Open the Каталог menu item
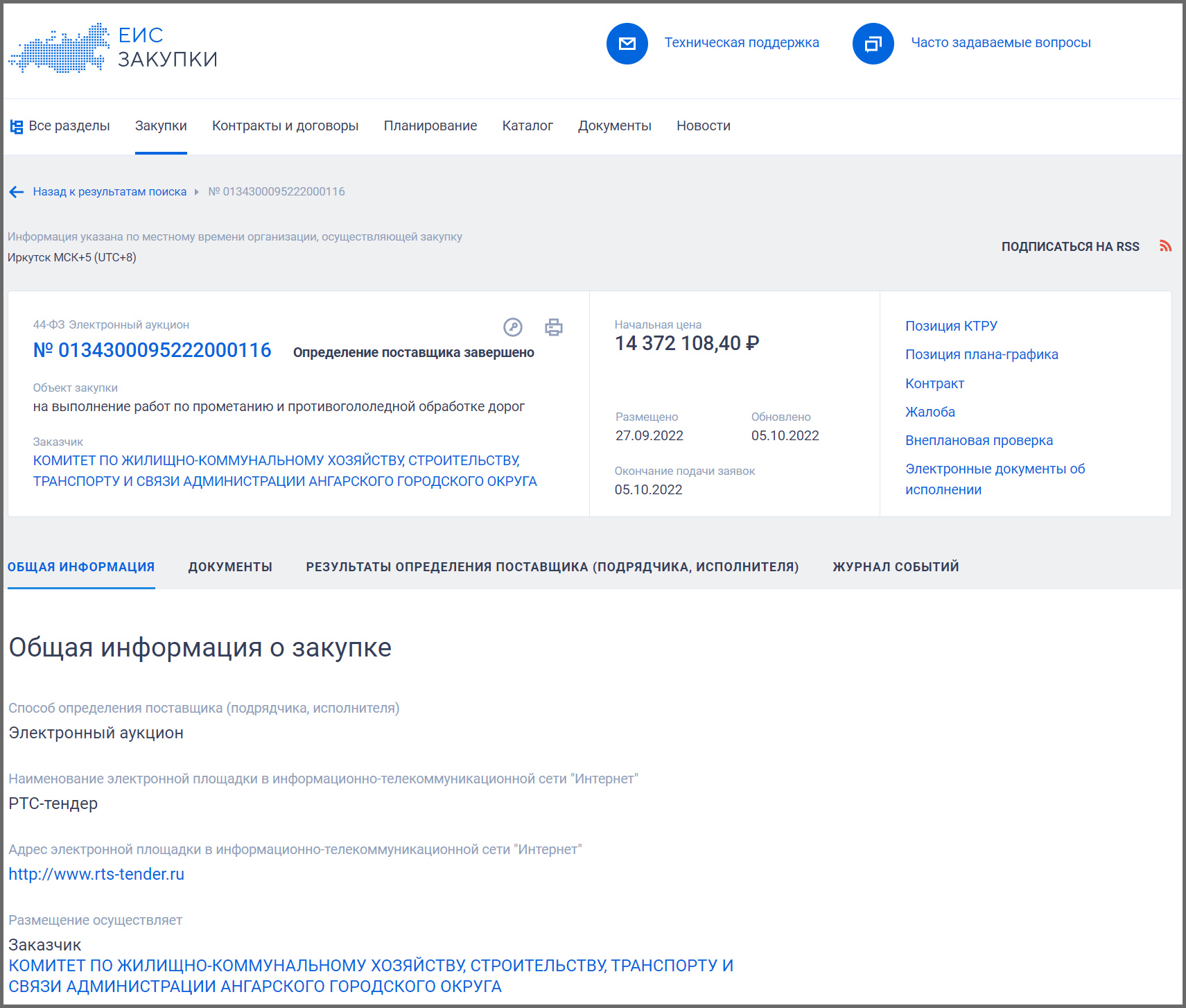Viewport: 1186px width, 1008px height. [x=527, y=126]
